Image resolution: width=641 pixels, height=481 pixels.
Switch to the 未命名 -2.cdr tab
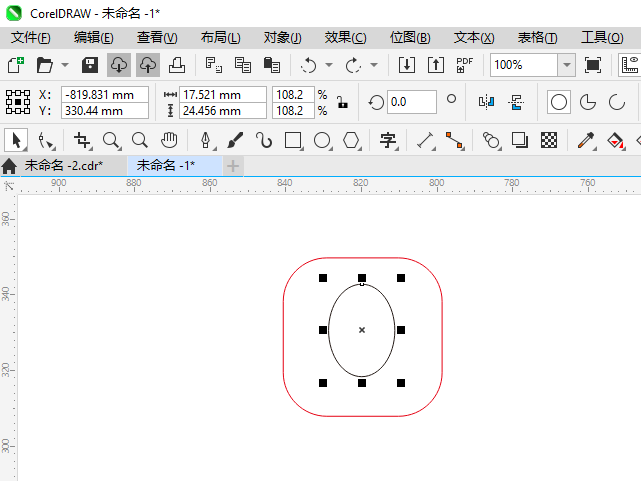pyautogui.click(x=63, y=165)
